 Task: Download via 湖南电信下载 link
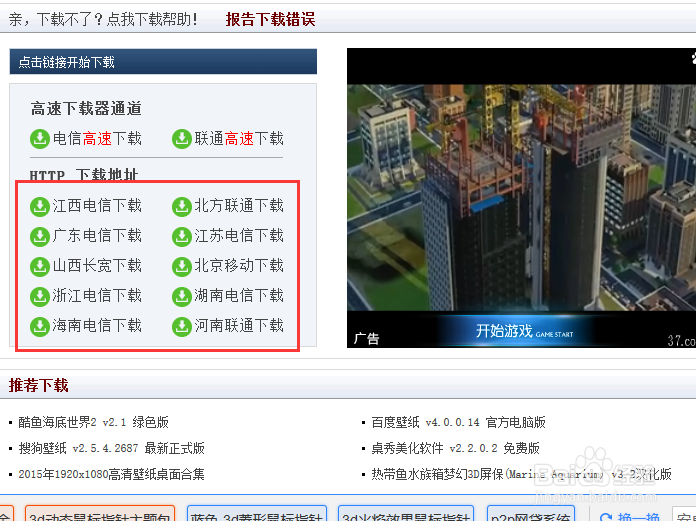coord(239,296)
